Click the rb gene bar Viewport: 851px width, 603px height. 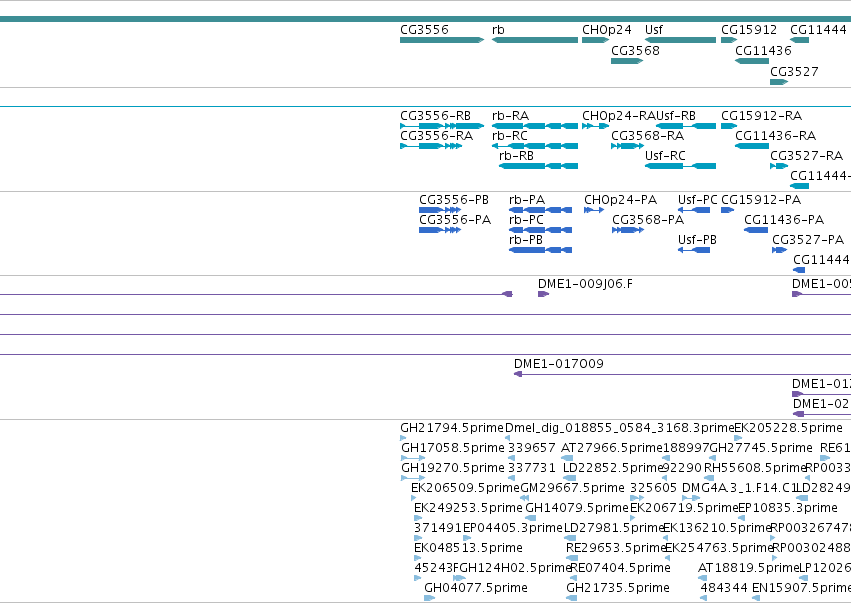point(535,40)
